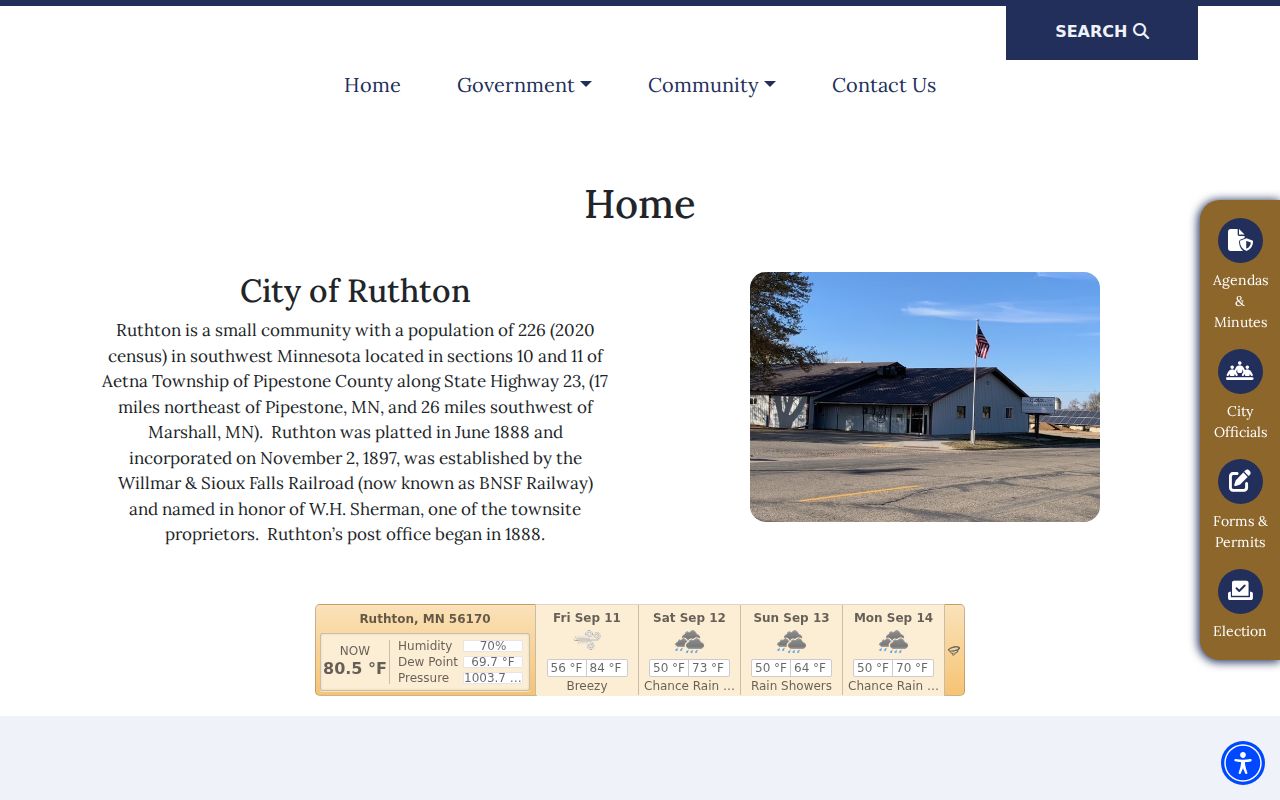Select the Dew Point 69.7 °F value

click(493, 662)
